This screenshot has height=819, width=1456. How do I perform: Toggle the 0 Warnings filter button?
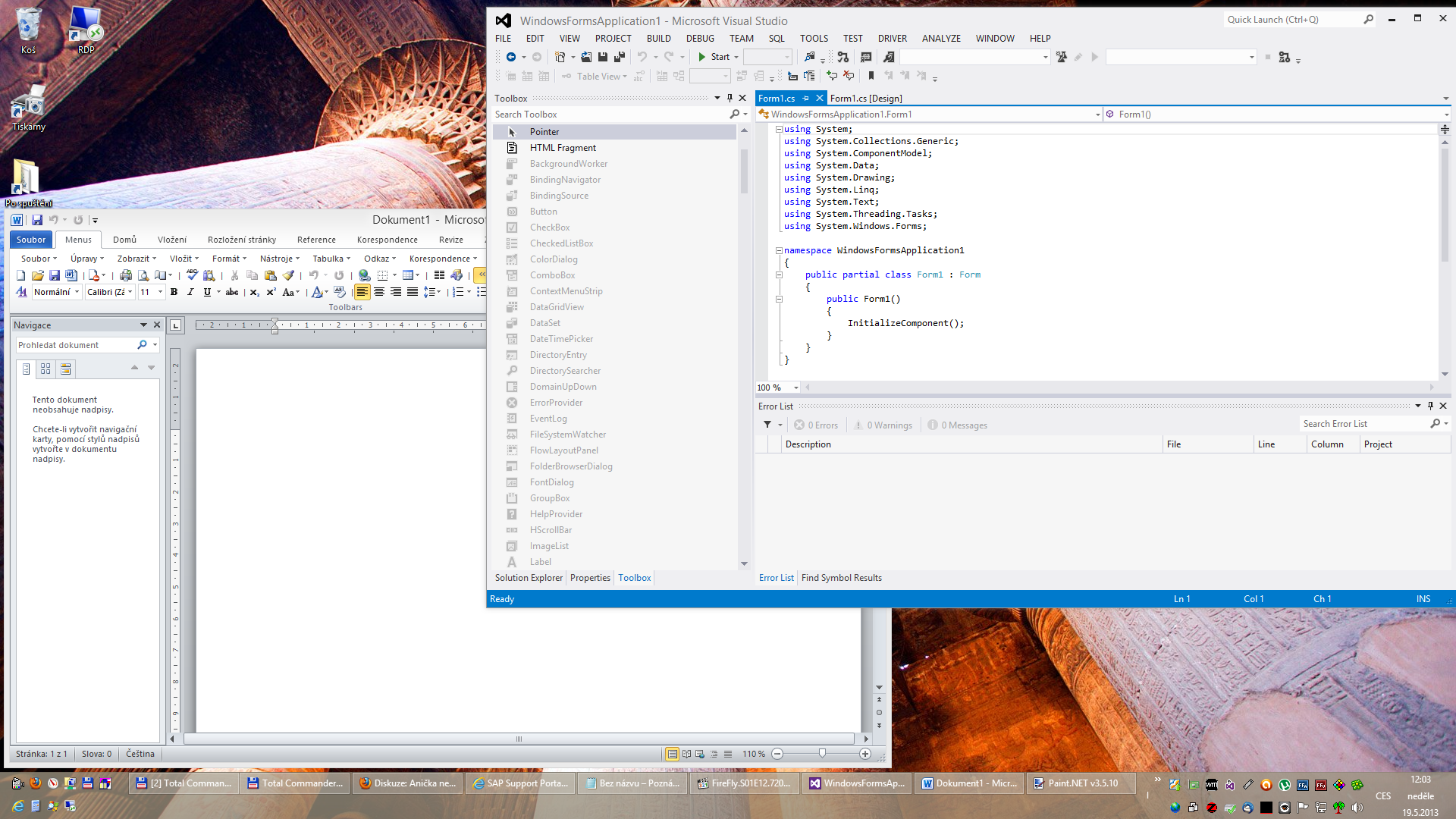(x=883, y=425)
